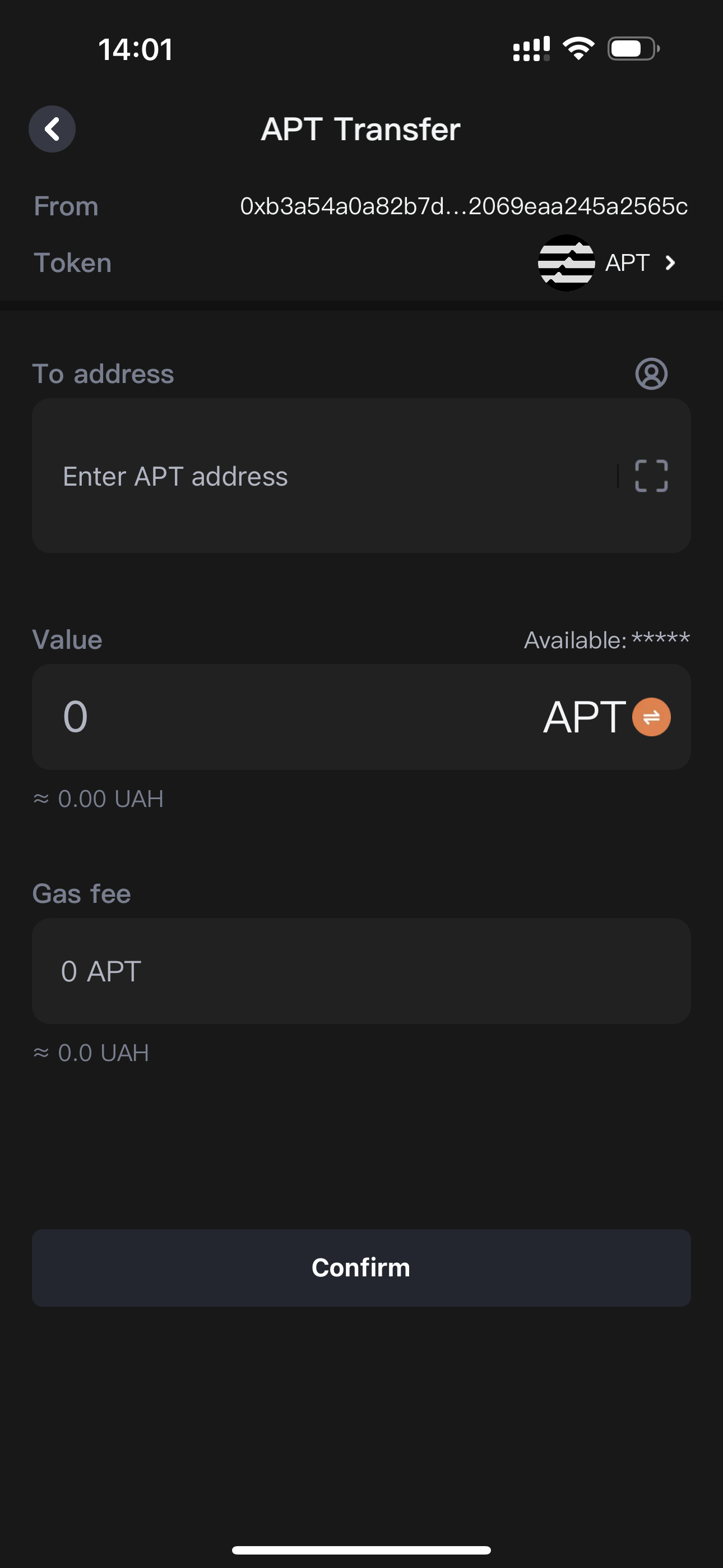Tap the 14:01 clock in status bar
Image resolution: width=723 pixels, height=1568 pixels.
(136, 49)
